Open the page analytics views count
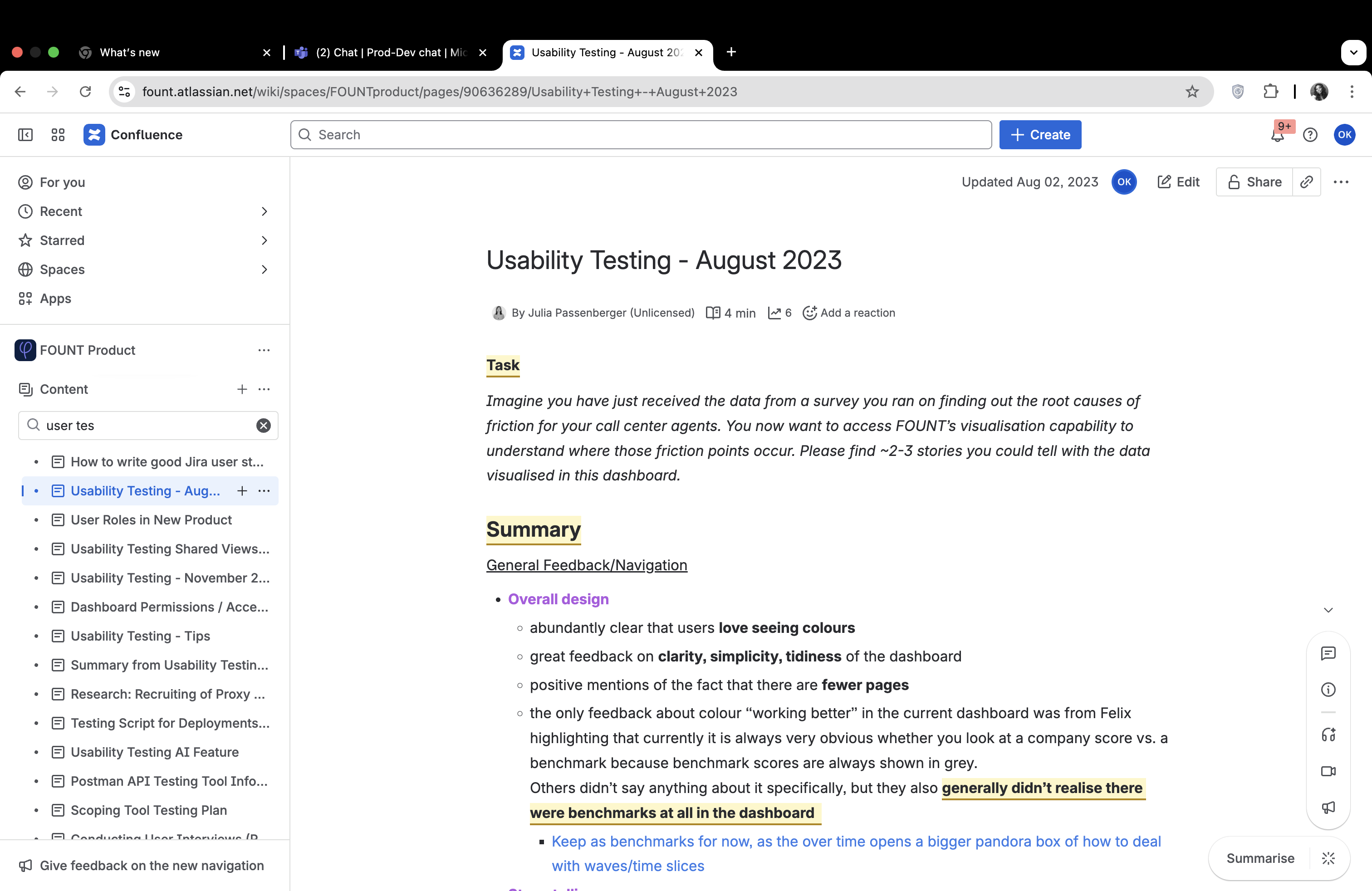Viewport: 1372px width, 891px height. (x=779, y=313)
